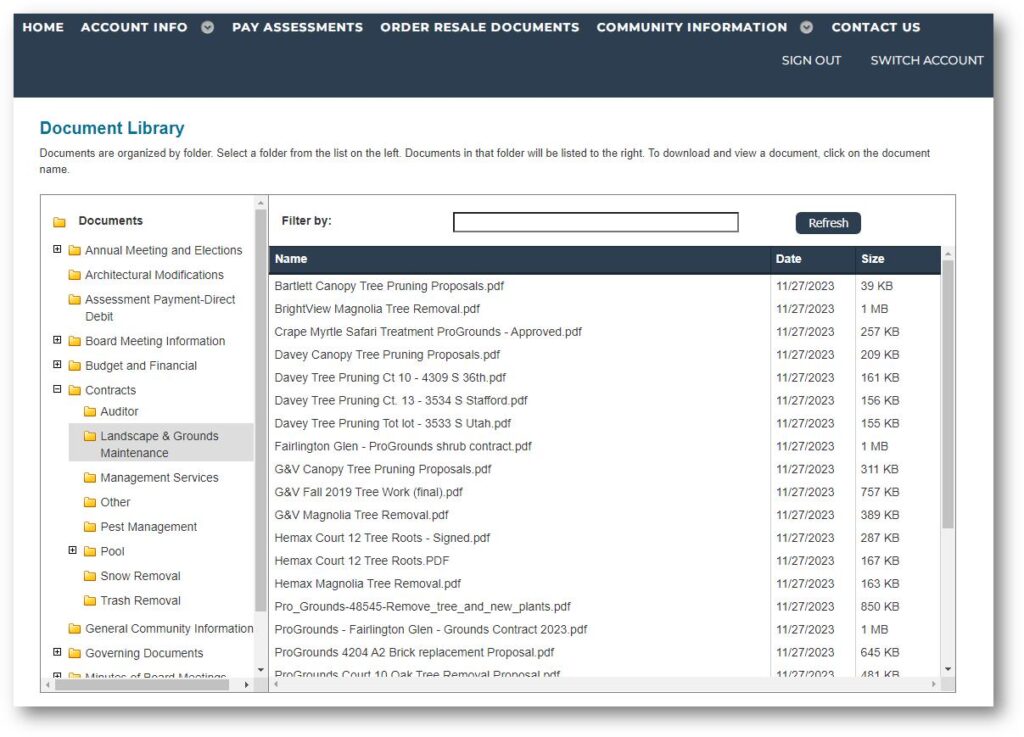Go to the Home page
Viewport: 1024px width, 737px height.
coord(43,27)
